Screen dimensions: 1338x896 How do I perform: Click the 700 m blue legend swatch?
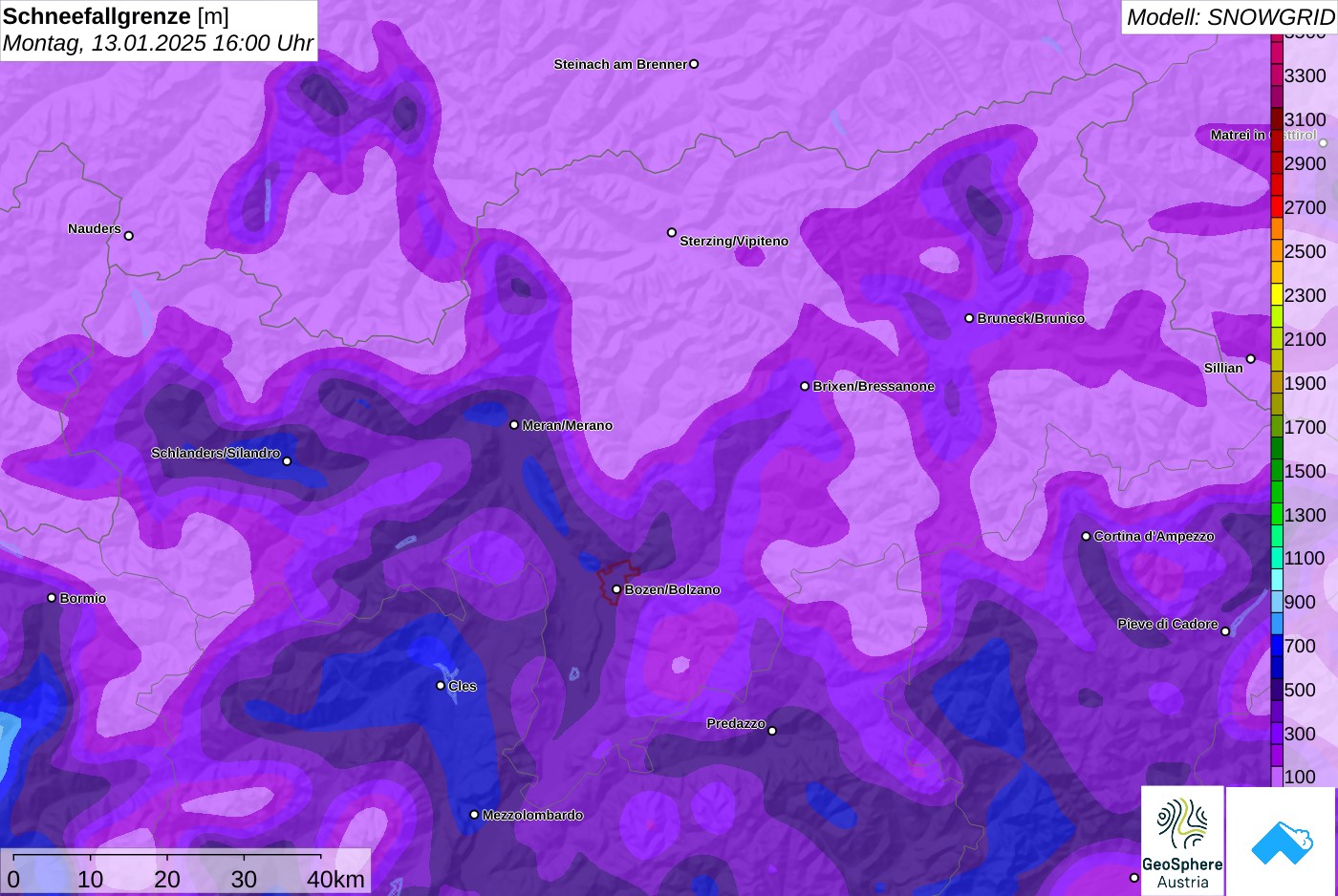pos(1277,646)
